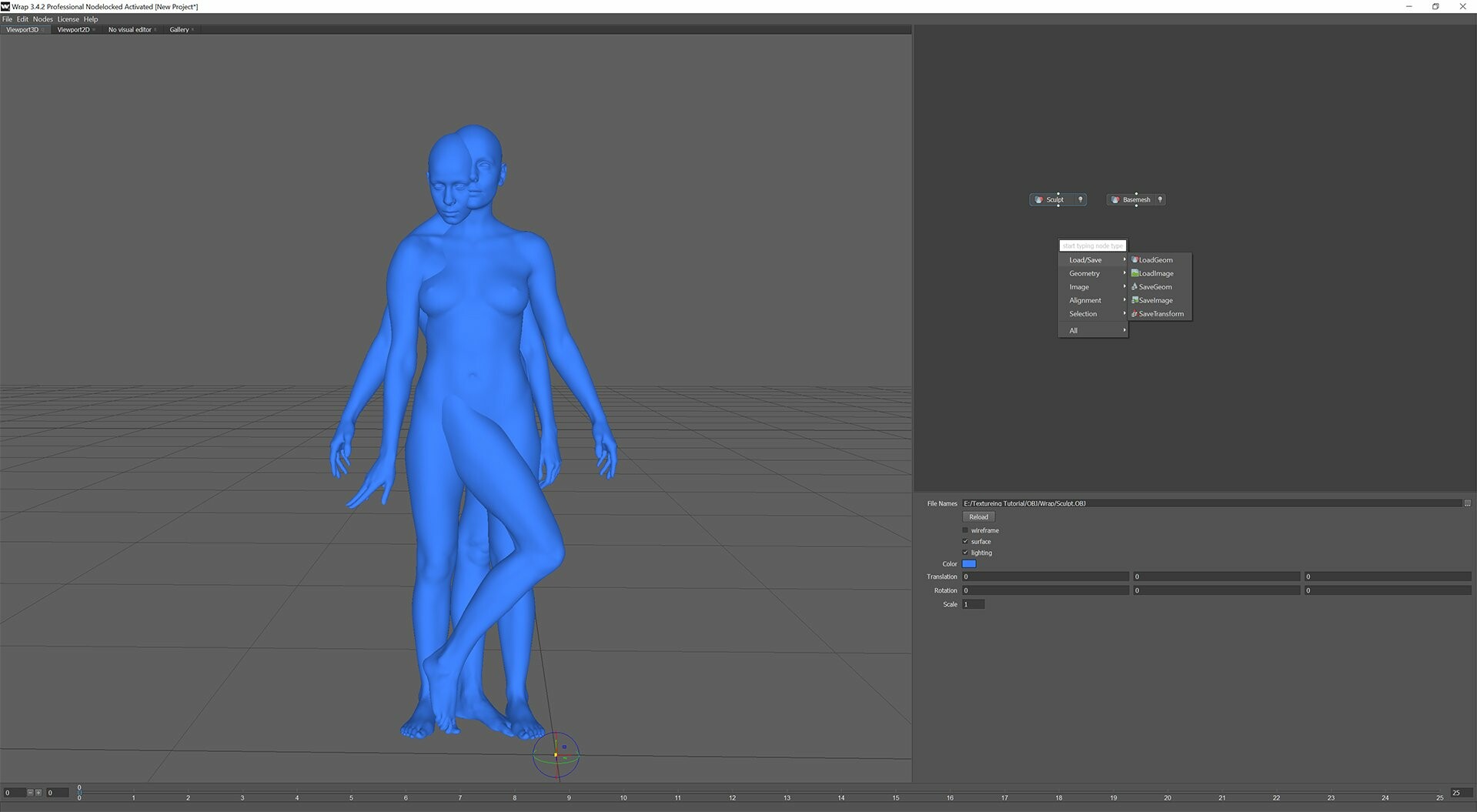Enable the wireframe checkbox
Image resolution: width=1477 pixels, height=812 pixels.
[965, 530]
